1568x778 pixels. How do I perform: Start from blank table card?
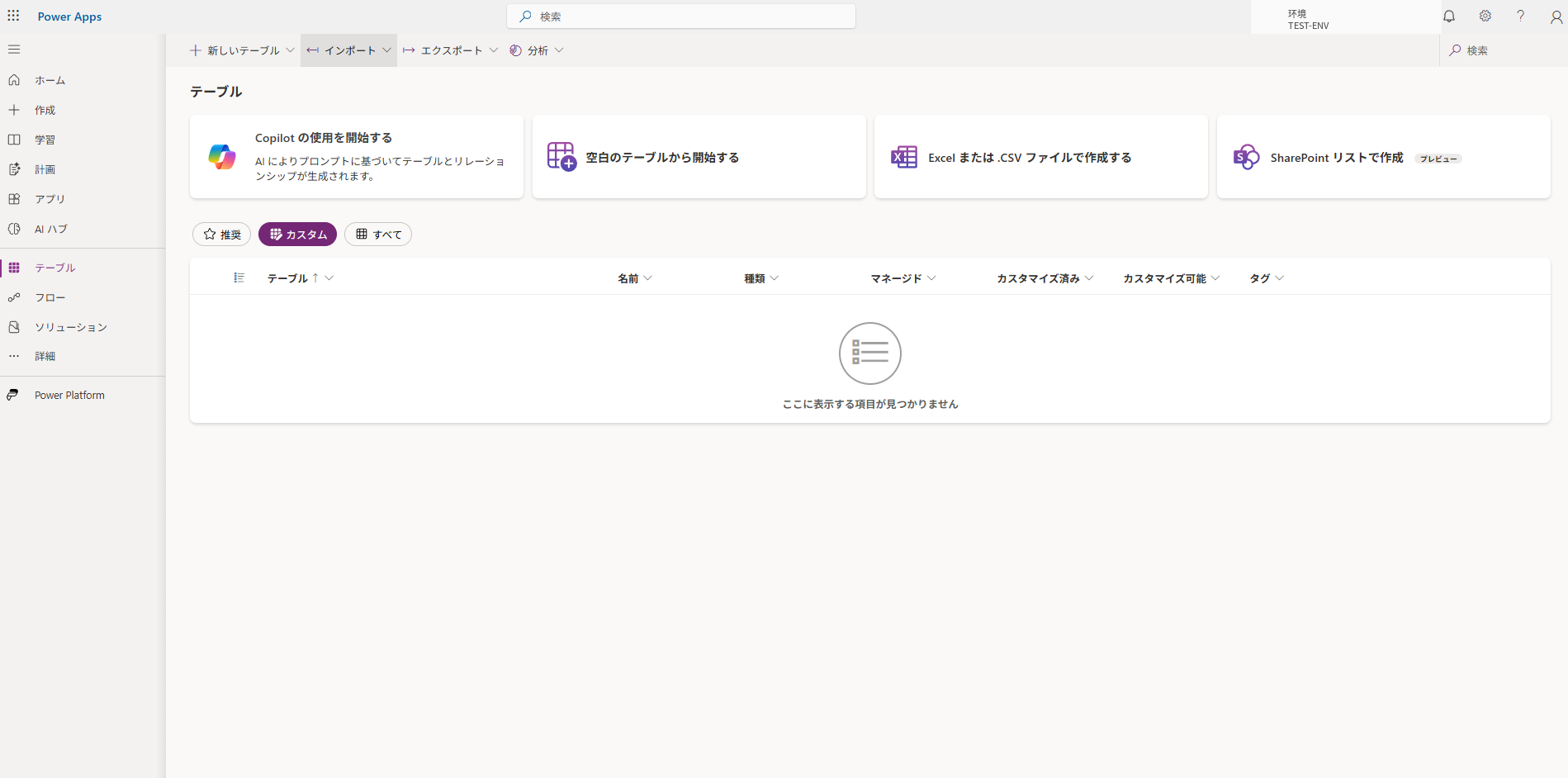699,157
